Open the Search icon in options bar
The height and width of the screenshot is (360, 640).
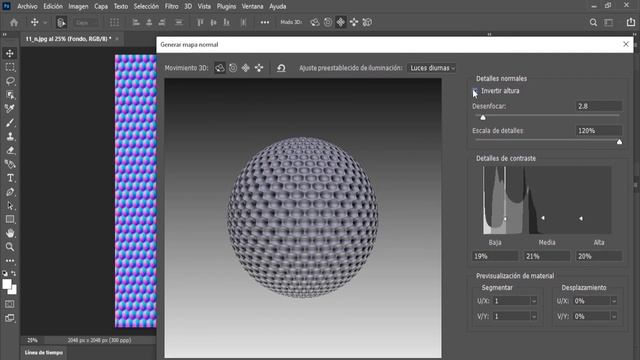tap(593, 22)
